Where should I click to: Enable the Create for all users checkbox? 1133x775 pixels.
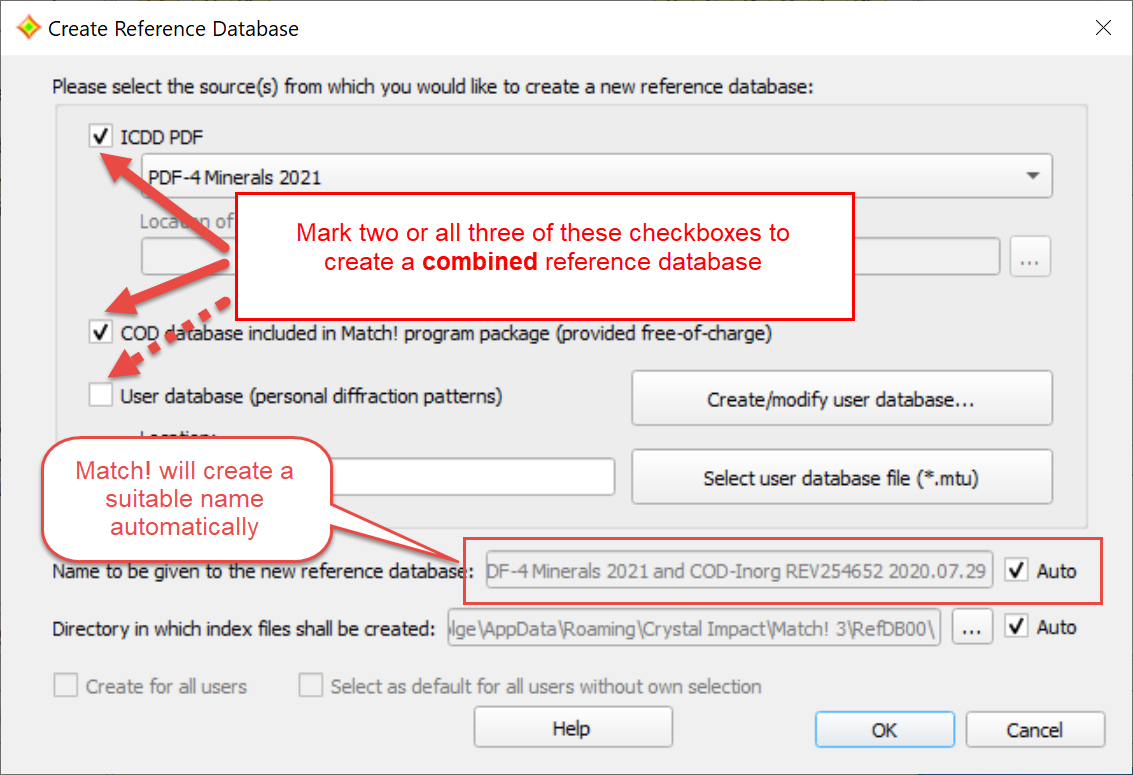coord(65,686)
